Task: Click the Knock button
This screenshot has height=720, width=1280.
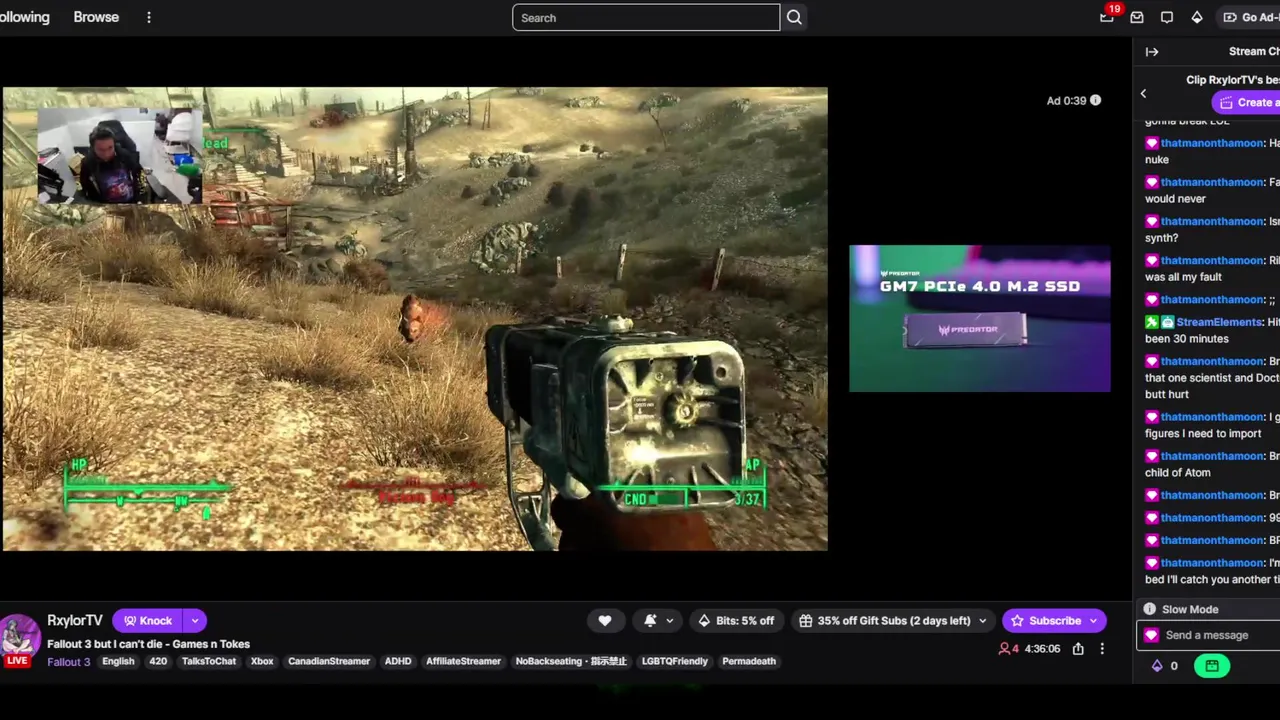Action: [x=148, y=621]
